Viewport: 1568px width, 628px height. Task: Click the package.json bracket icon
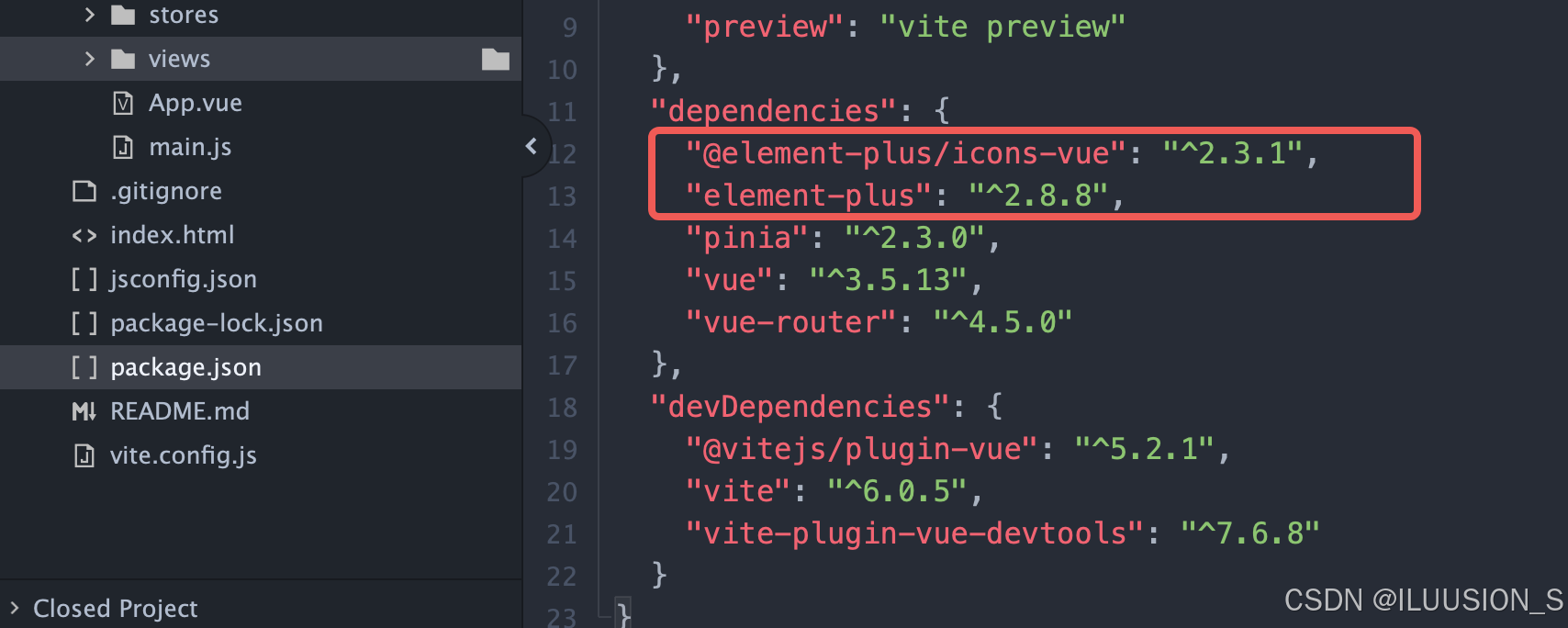pyautogui.click(x=84, y=367)
